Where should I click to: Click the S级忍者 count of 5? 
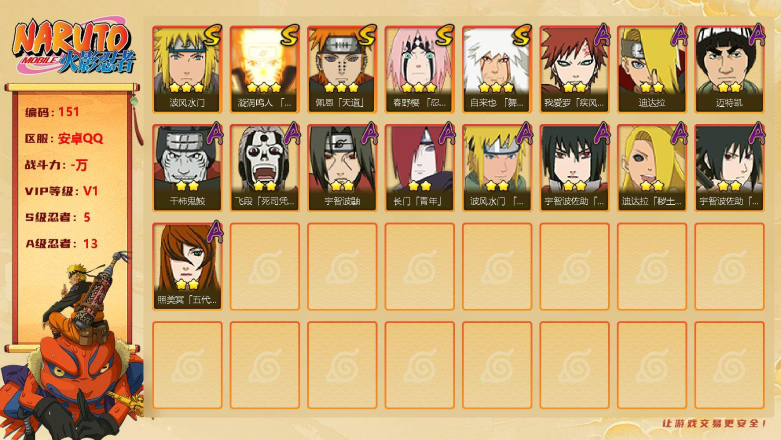click(87, 217)
